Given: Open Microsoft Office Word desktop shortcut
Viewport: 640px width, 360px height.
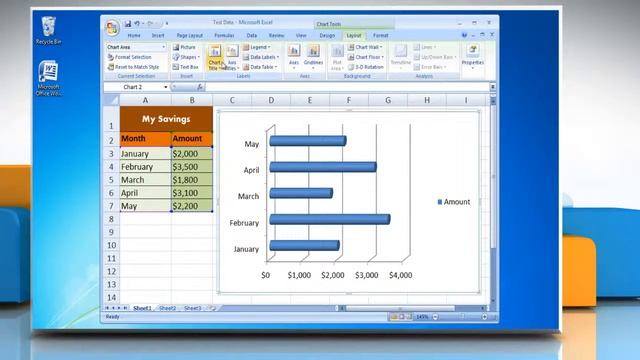Looking at the screenshot, I should (x=48, y=78).
